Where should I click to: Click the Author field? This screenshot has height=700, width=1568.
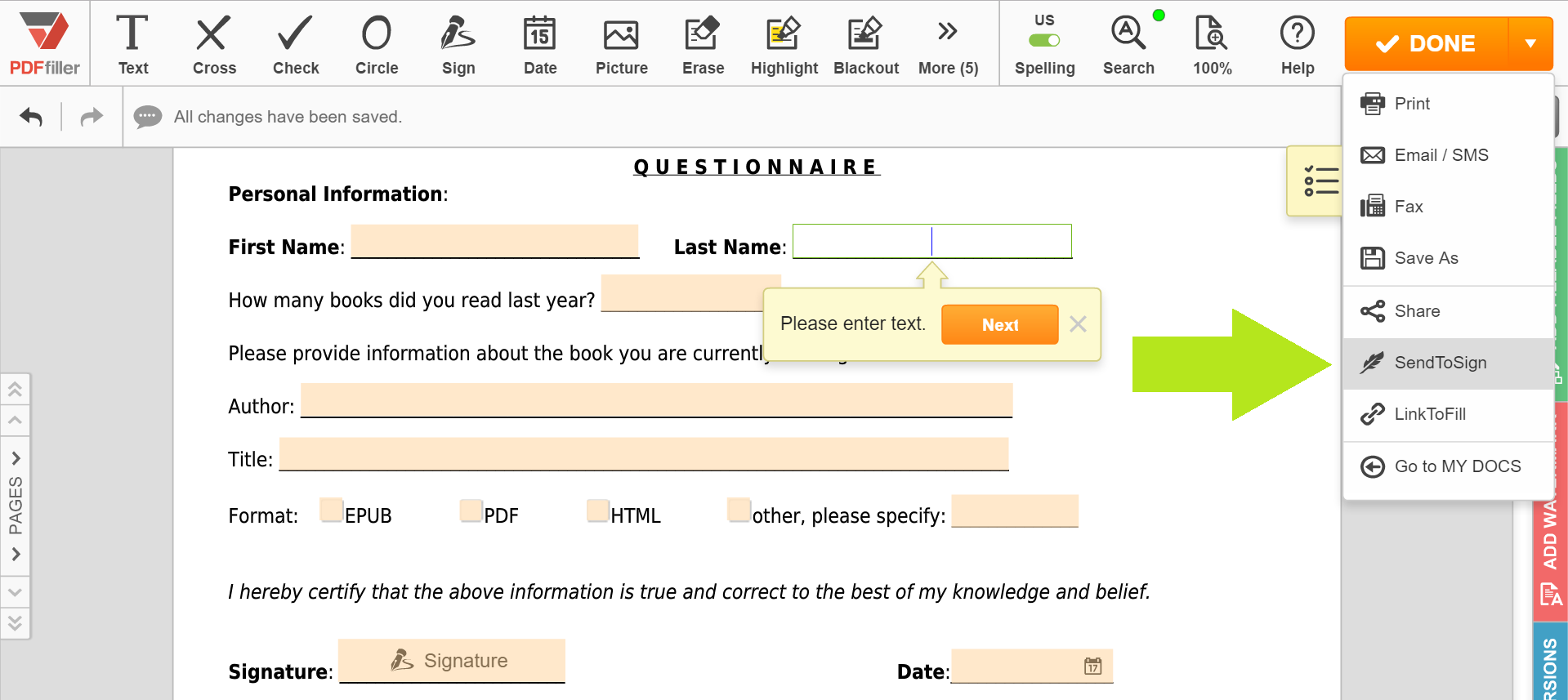656,401
